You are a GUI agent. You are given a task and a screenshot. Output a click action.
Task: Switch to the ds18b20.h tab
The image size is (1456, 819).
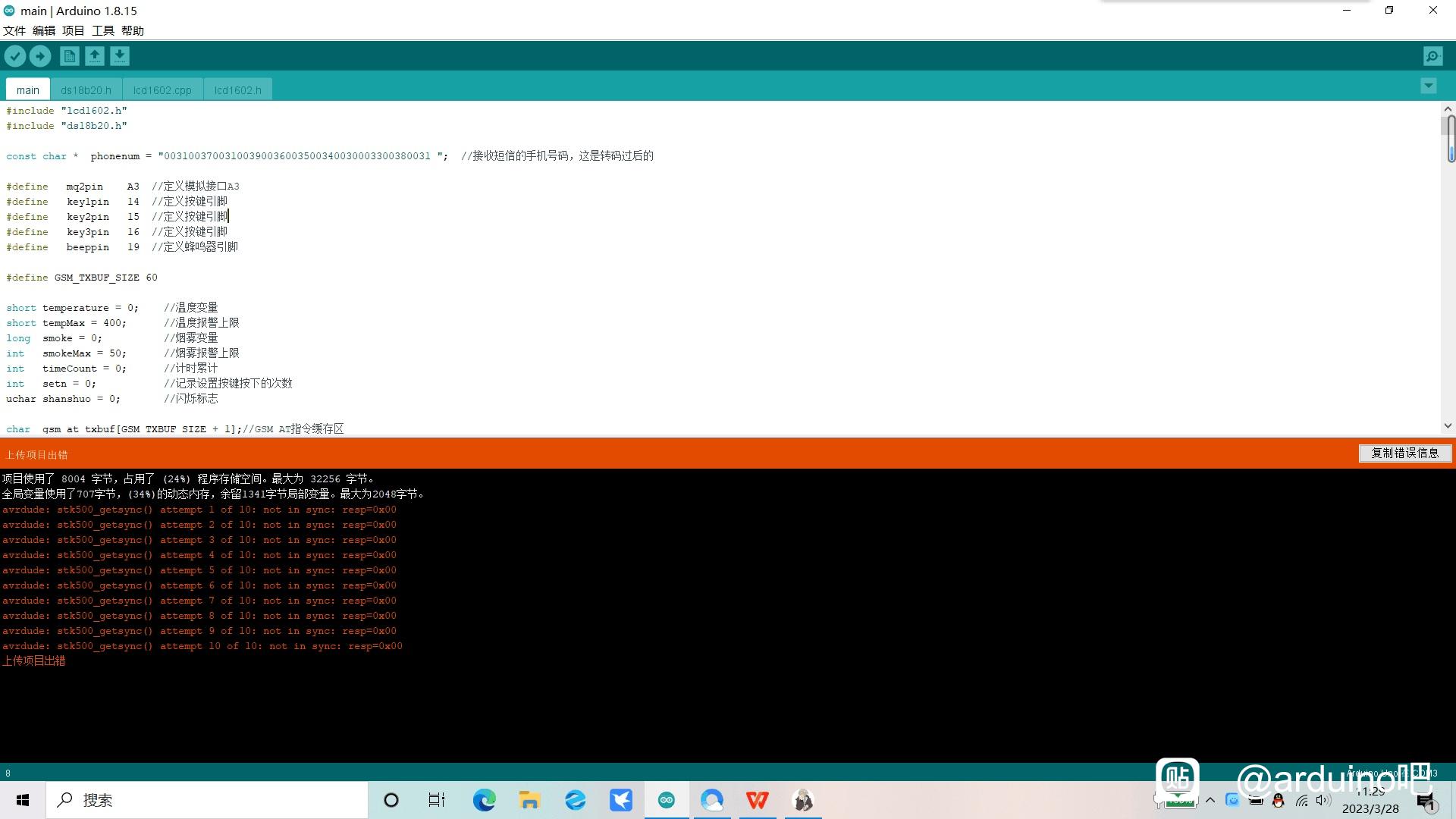click(x=86, y=89)
